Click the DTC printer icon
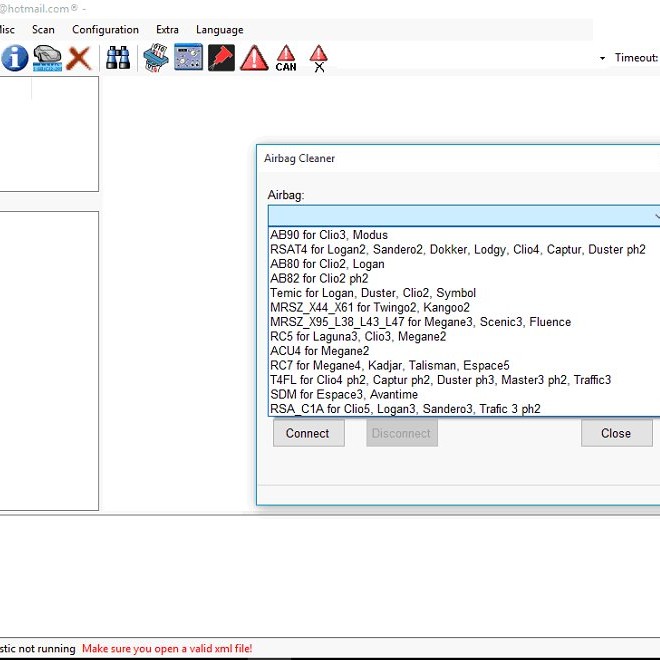This screenshot has width=660, height=660. click(156, 58)
